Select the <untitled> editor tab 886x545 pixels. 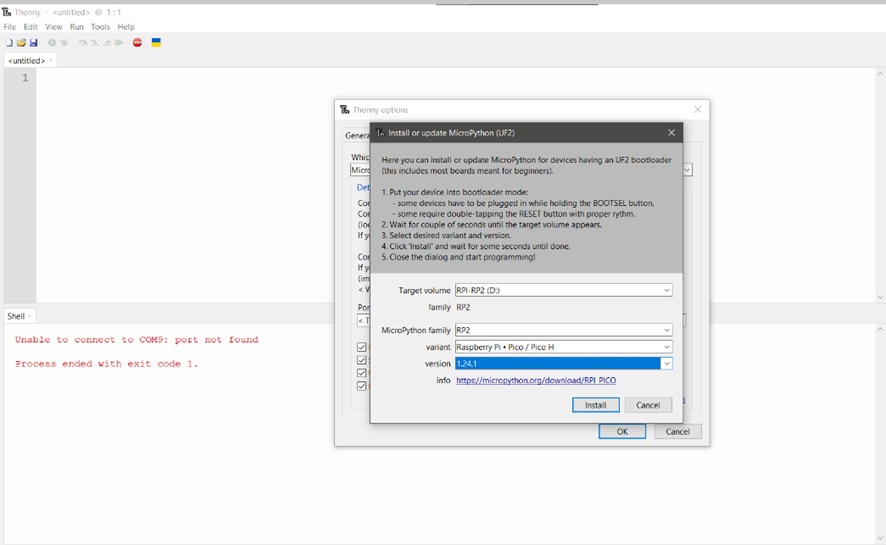pos(26,60)
